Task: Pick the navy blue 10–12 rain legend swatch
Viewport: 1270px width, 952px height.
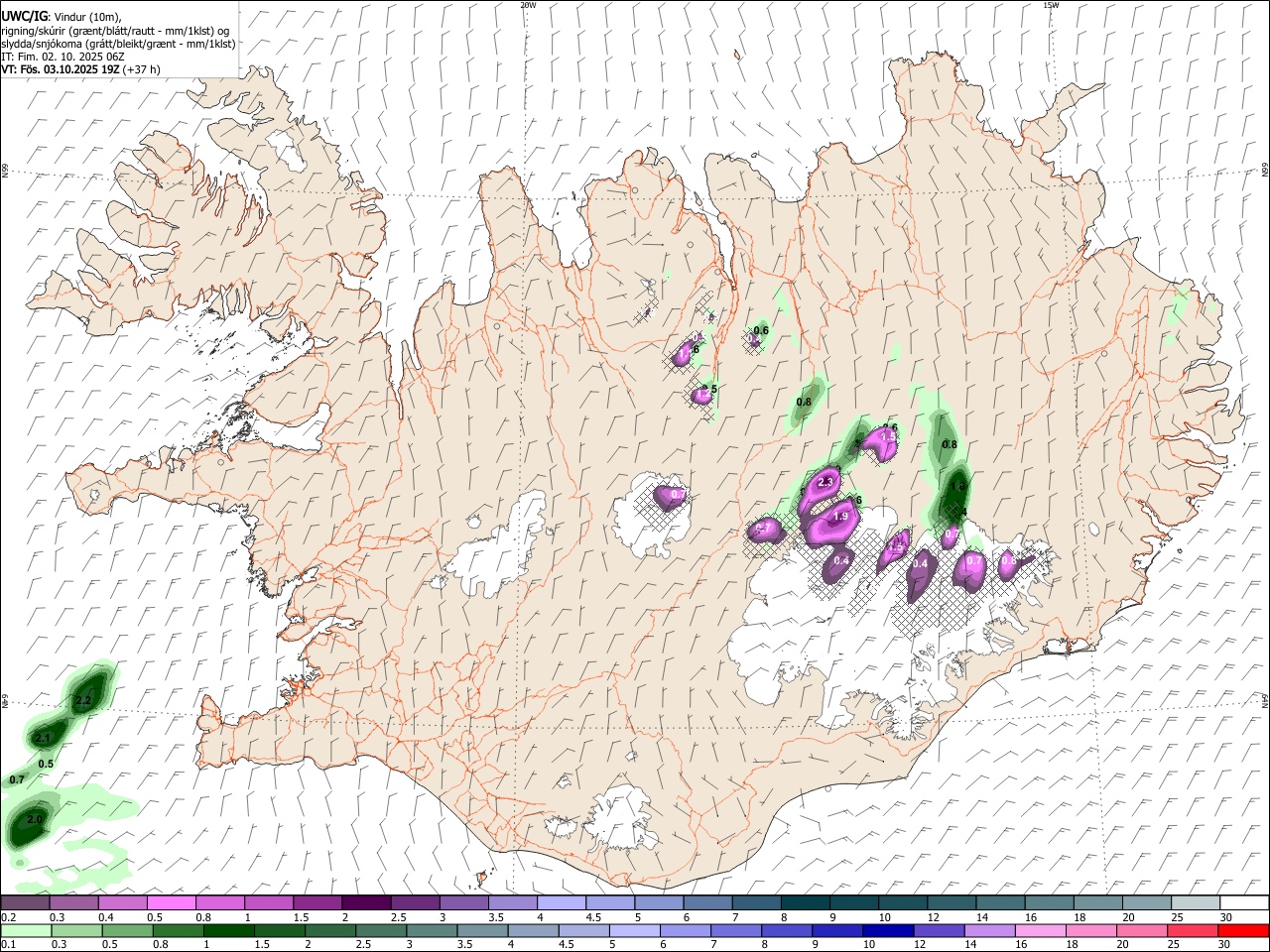Action: [x=886, y=930]
